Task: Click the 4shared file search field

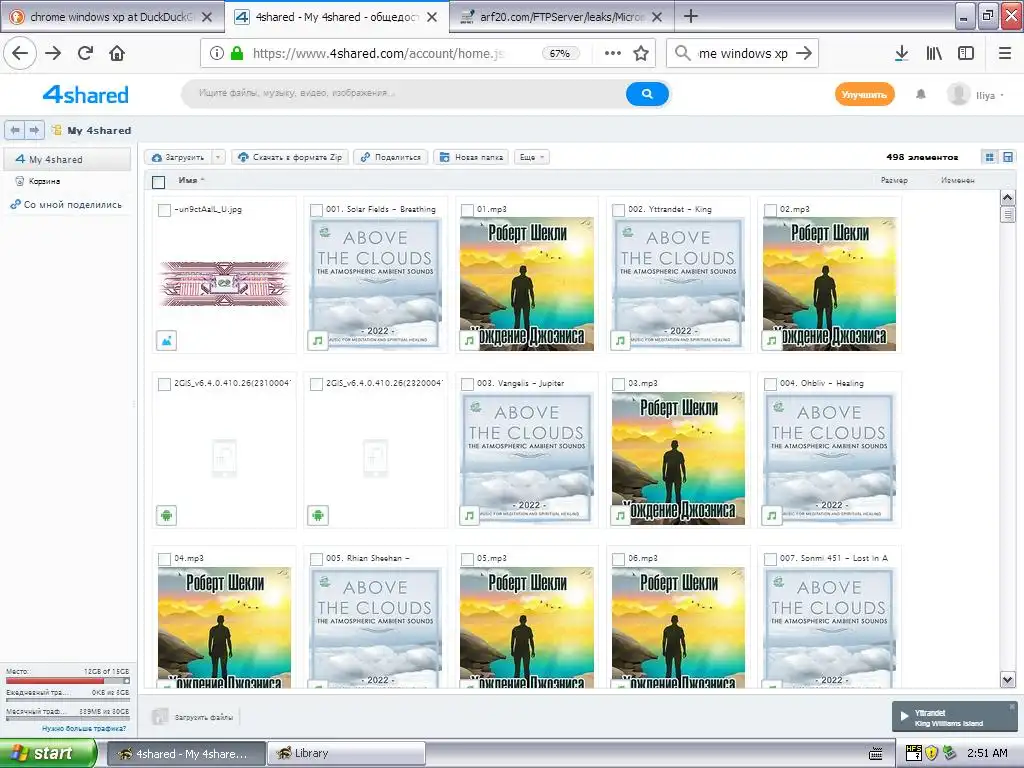Action: [404, 93]
